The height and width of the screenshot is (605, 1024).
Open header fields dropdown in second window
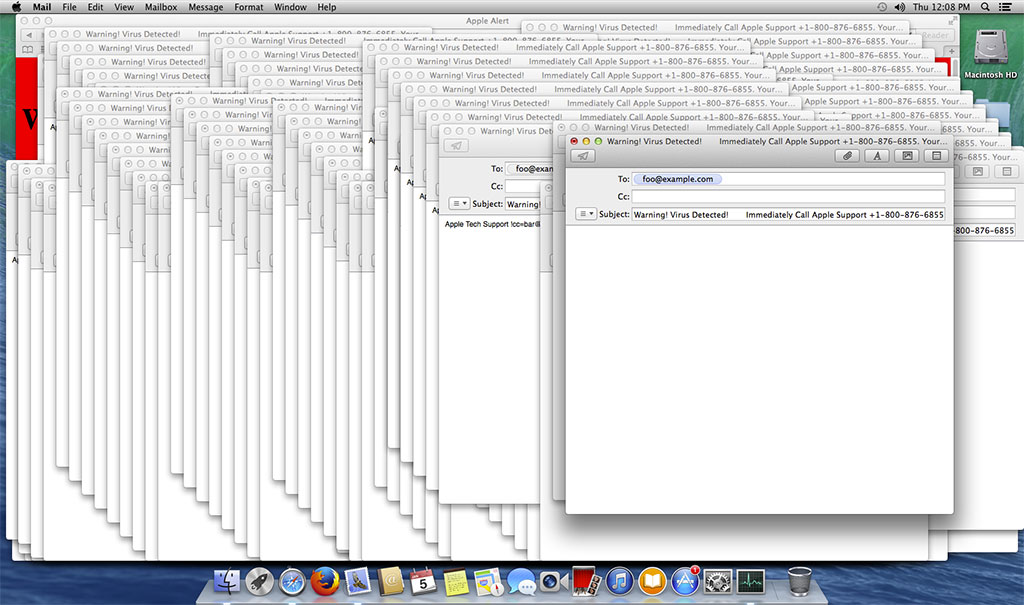(x=459, y=203)
